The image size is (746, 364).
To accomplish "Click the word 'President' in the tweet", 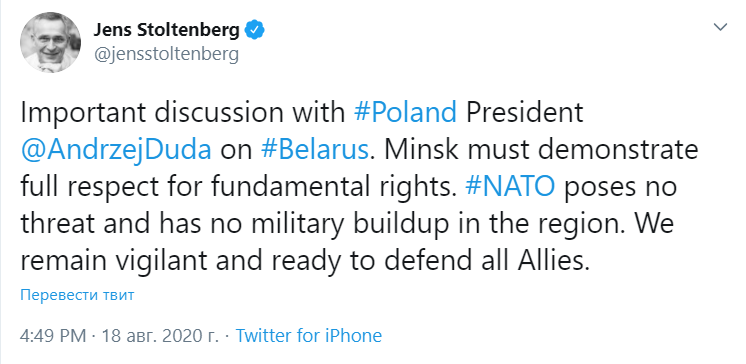I will tap(524, 113).
